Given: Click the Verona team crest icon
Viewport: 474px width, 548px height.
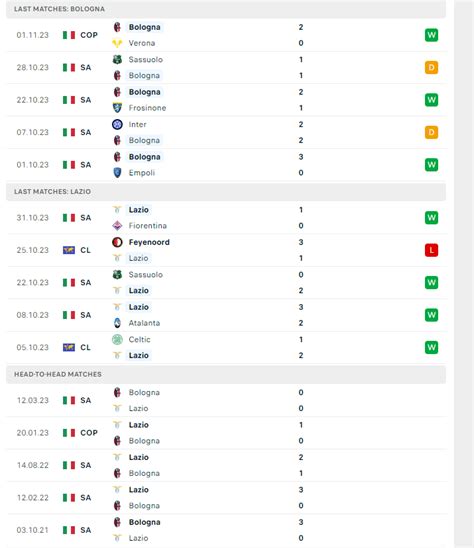Looking at the screenshot, I should click(117, 43).
